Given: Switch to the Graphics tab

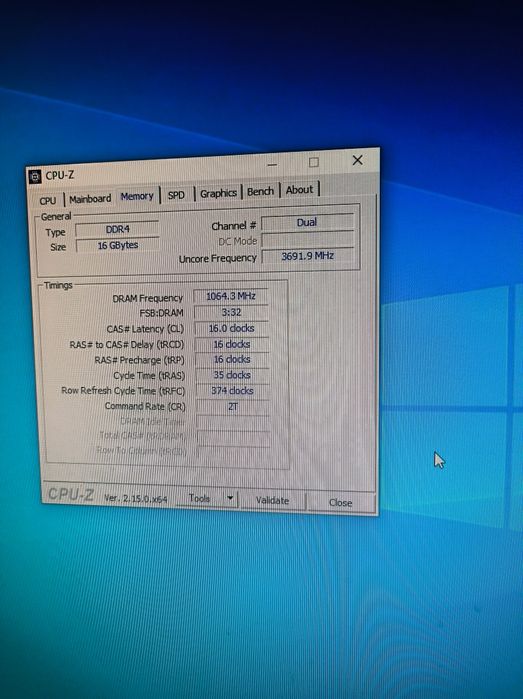Looking at the screenshot, I should point(218,193).
